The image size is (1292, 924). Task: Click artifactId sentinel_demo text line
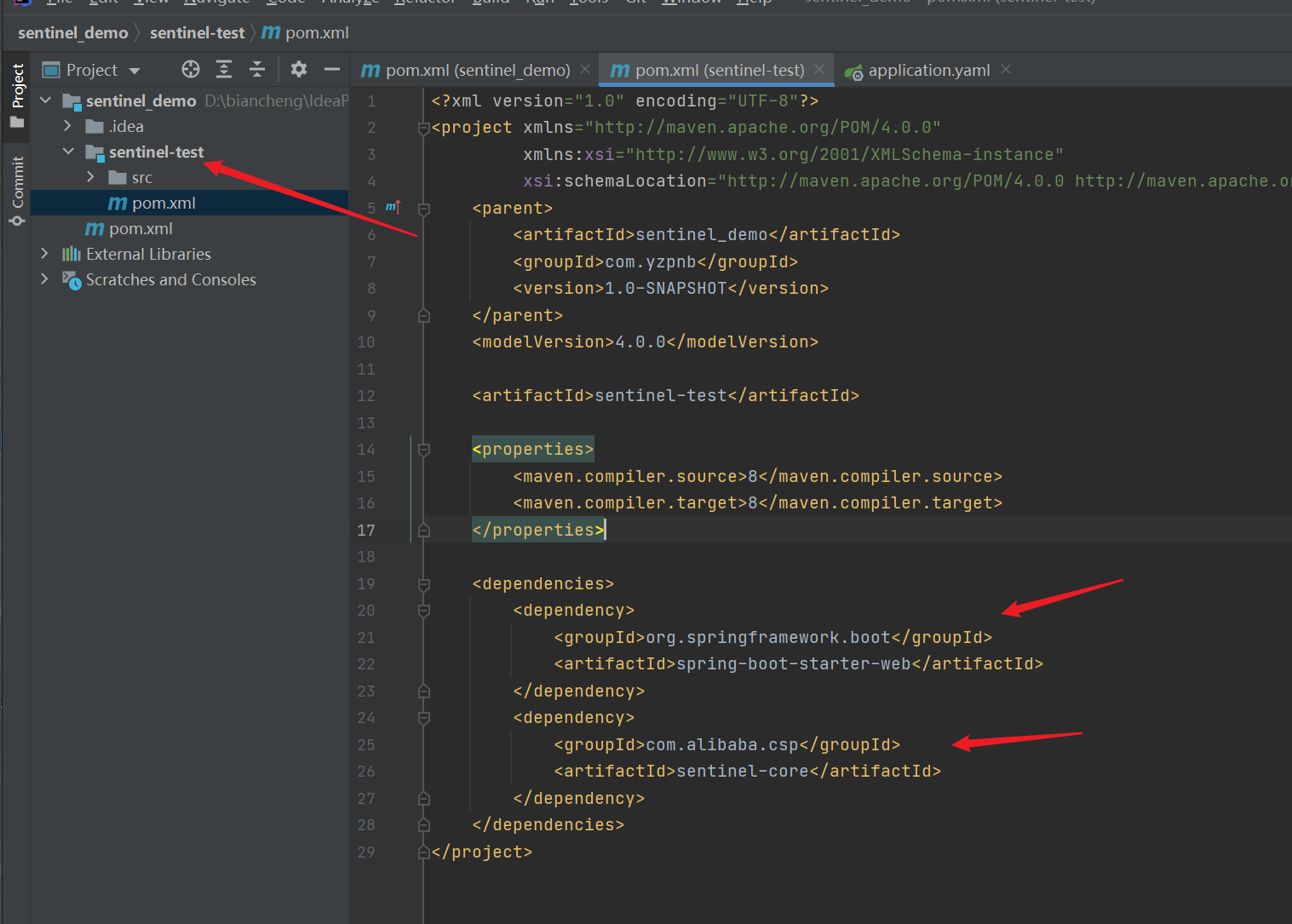pos(707,234)
